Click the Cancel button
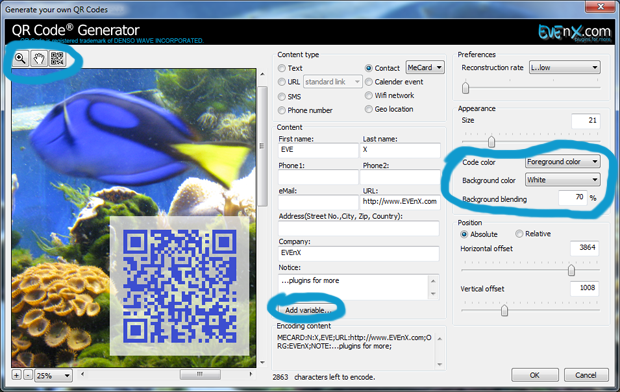The height and width of the screenshot is (392, 620). [586, 375]
